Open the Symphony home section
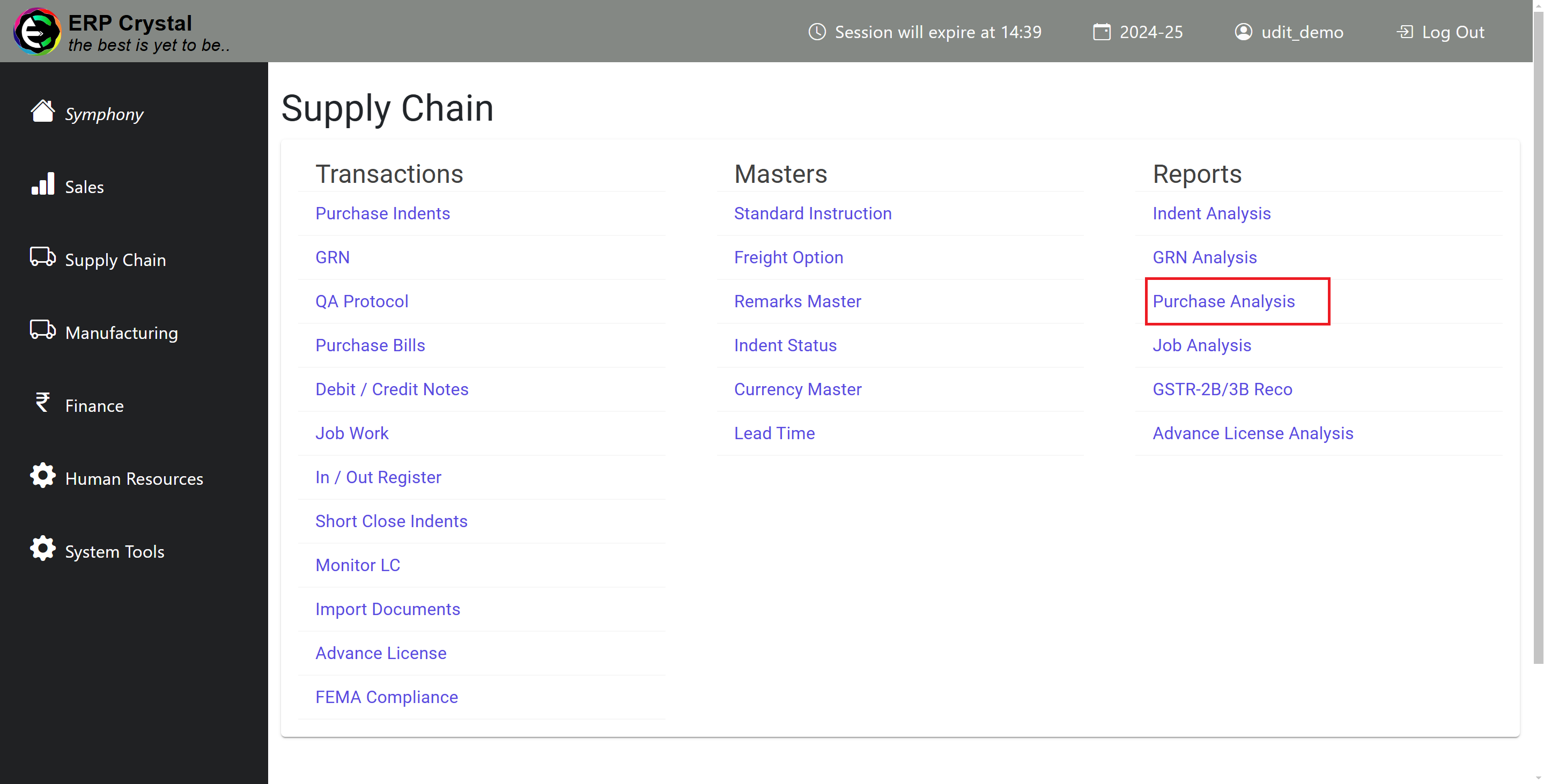The width and height of the screenshot is (1544, 784). point(104,113)
